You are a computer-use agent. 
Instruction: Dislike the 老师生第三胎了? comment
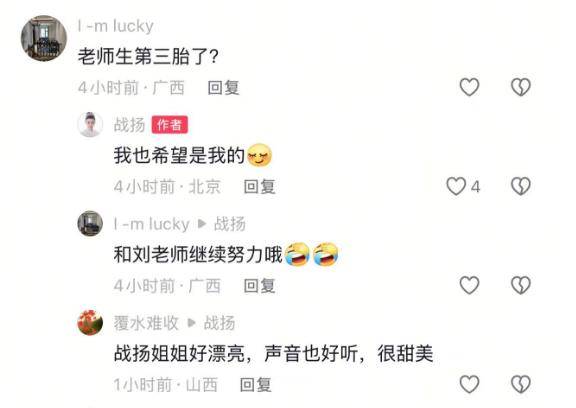(x=521, y=87)
